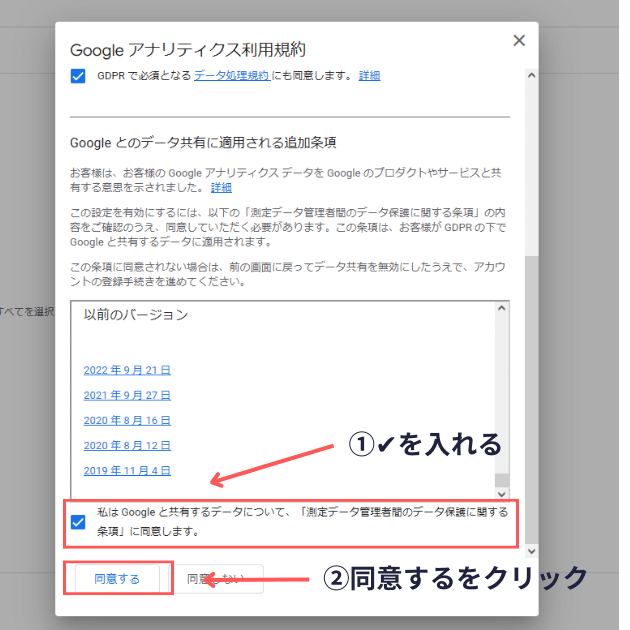
Task: Click the inner terms box scroll down arrow
Action: coord(502,494)
